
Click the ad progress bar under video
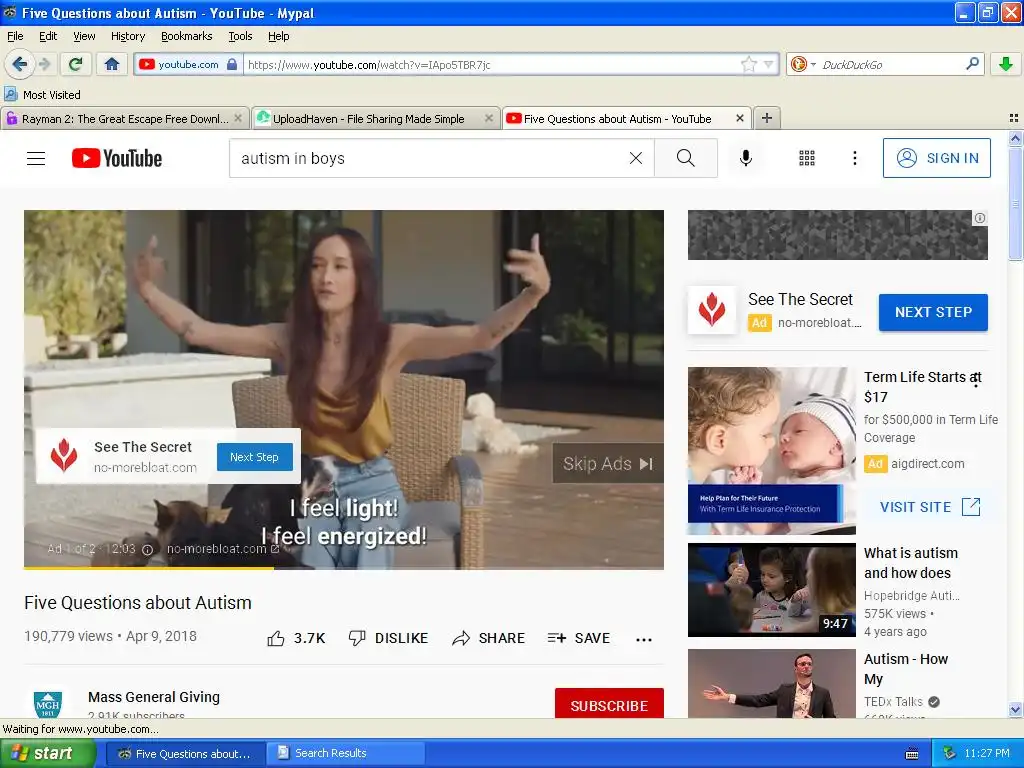click(344, 568)
